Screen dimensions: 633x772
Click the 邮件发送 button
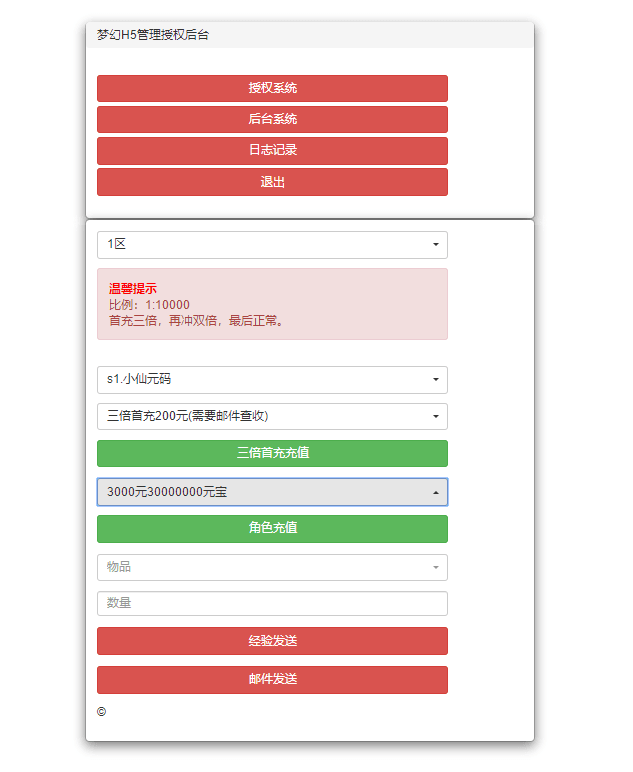[272, 680]
